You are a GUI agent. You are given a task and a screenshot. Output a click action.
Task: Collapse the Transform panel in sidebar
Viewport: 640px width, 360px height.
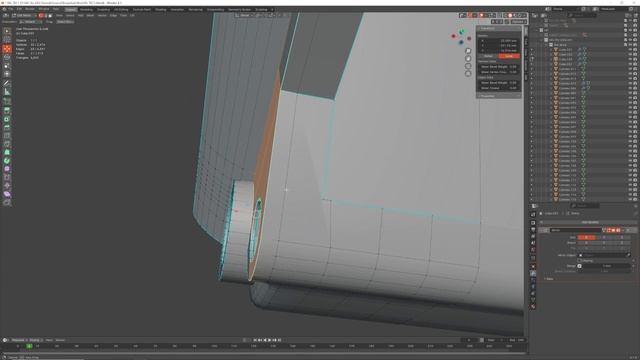(499, 29)
